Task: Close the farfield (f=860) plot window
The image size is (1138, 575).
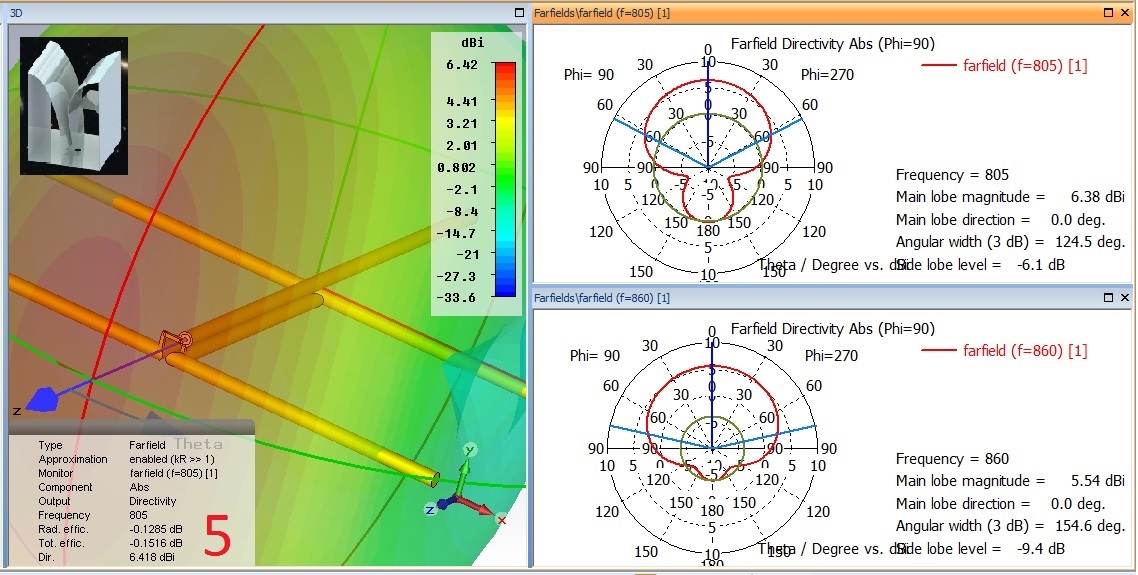Action: [1124, 298]
